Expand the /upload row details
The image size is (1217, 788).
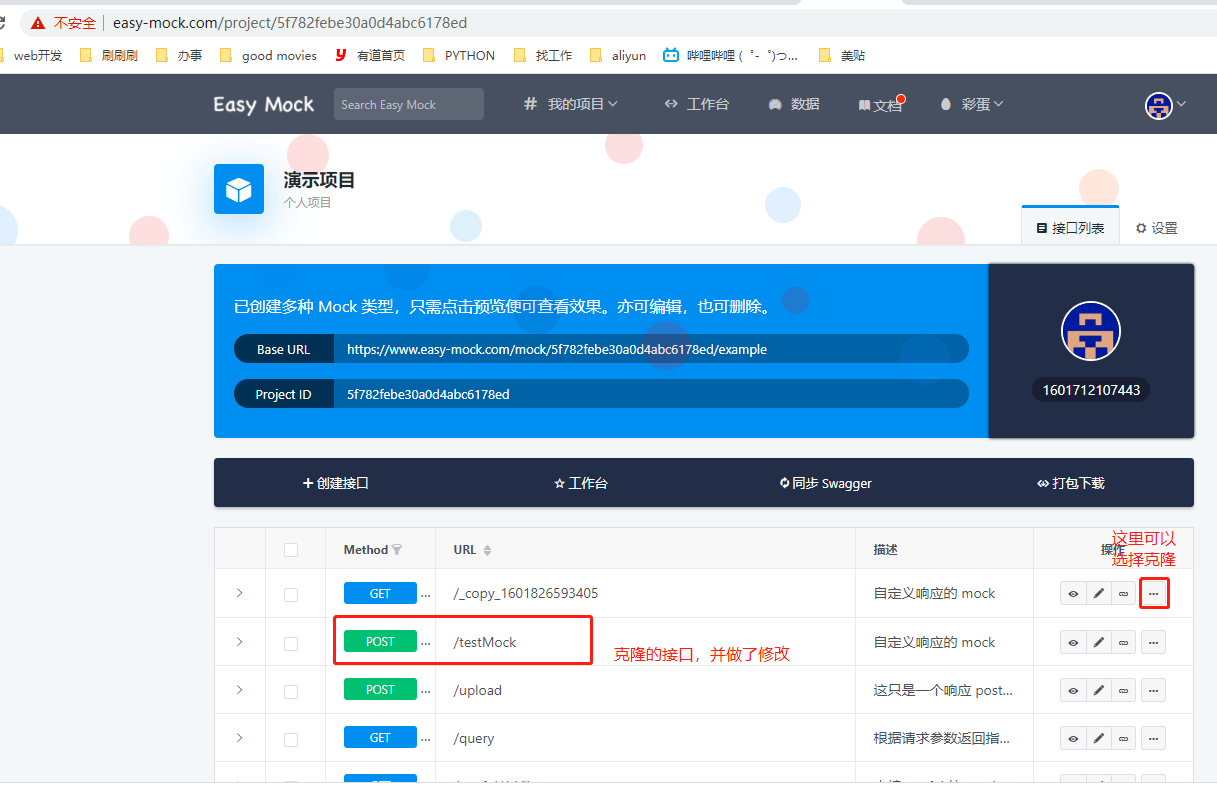coord(239,689)
